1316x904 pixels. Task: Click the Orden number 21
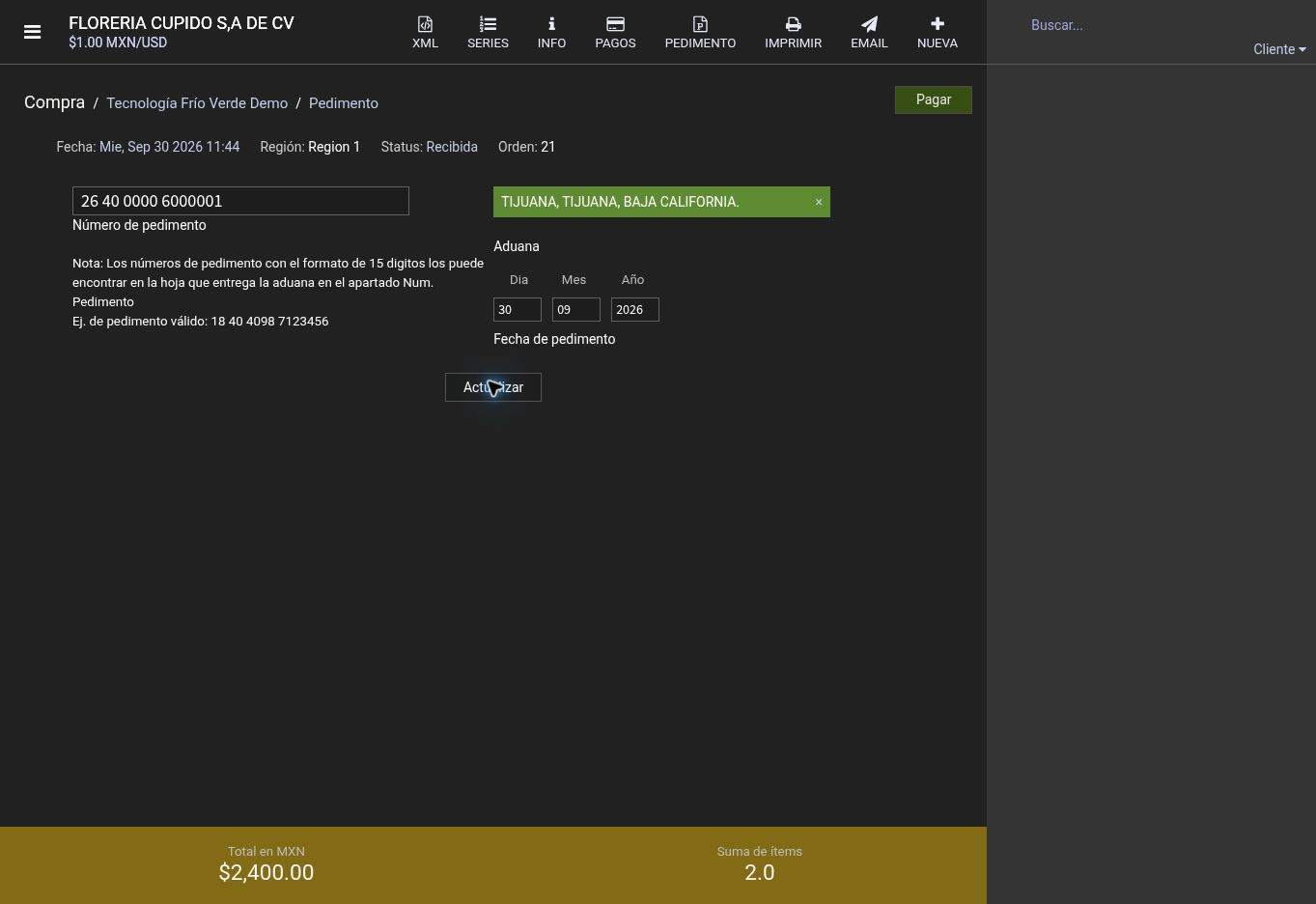pyautogui.click(x=548, y=147)
